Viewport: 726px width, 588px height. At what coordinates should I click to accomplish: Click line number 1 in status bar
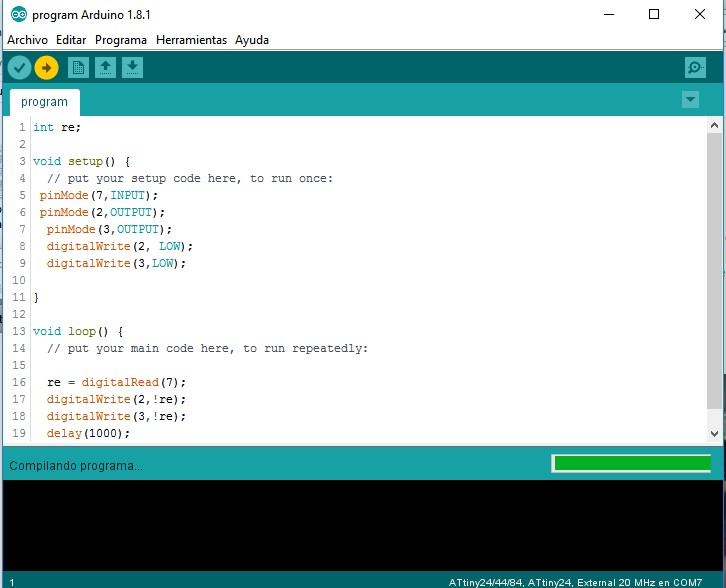12,582
